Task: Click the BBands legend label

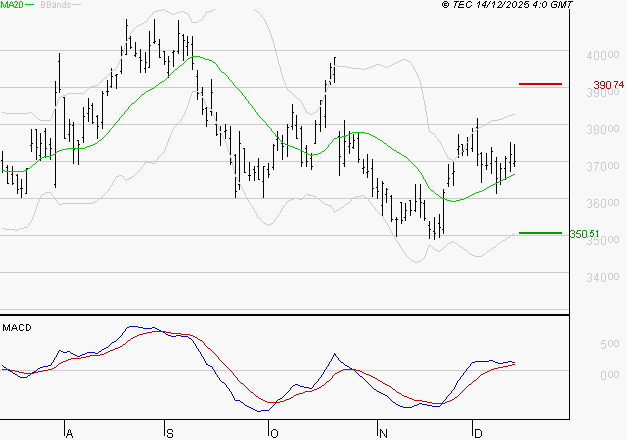Action: pos(56,5)
